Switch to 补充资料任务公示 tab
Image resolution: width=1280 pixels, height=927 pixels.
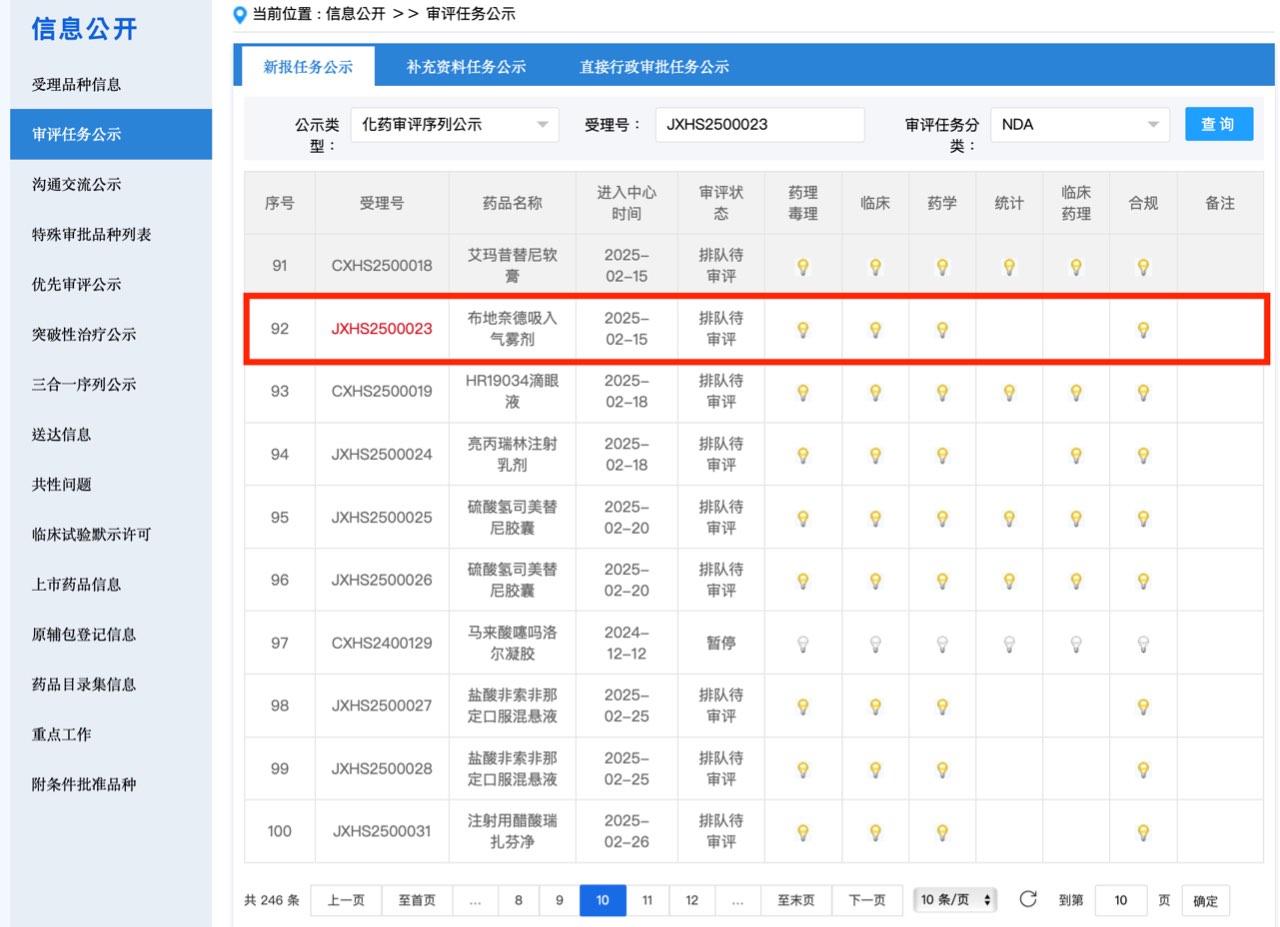466,67
